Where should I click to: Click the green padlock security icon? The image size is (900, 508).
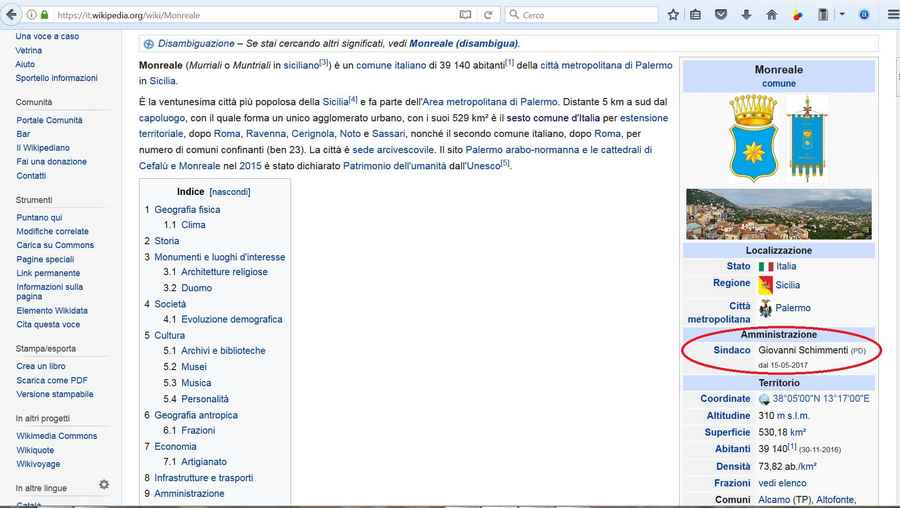click(x=45, y=15)
